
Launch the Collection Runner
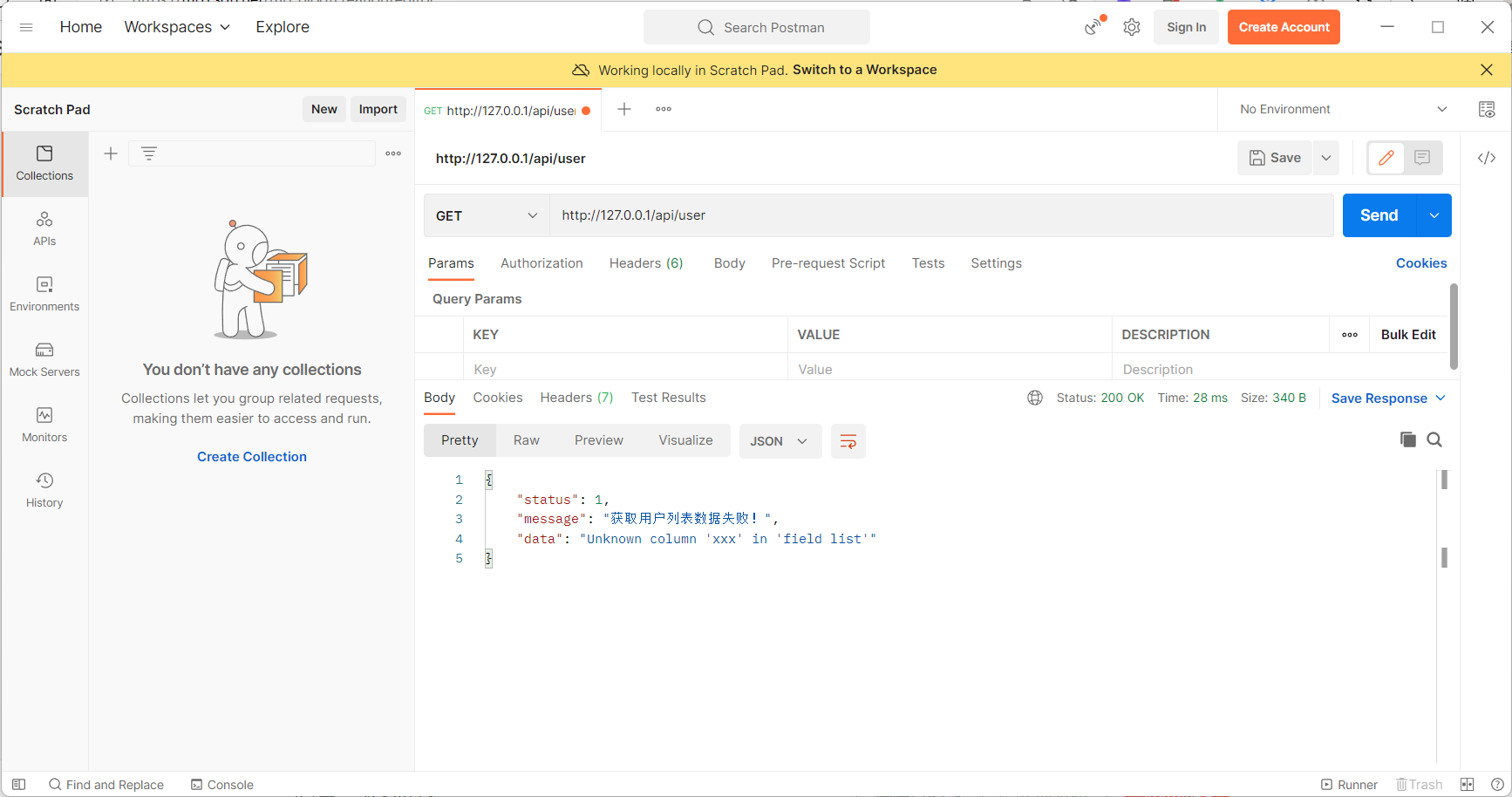click(x=1349, y=784)
